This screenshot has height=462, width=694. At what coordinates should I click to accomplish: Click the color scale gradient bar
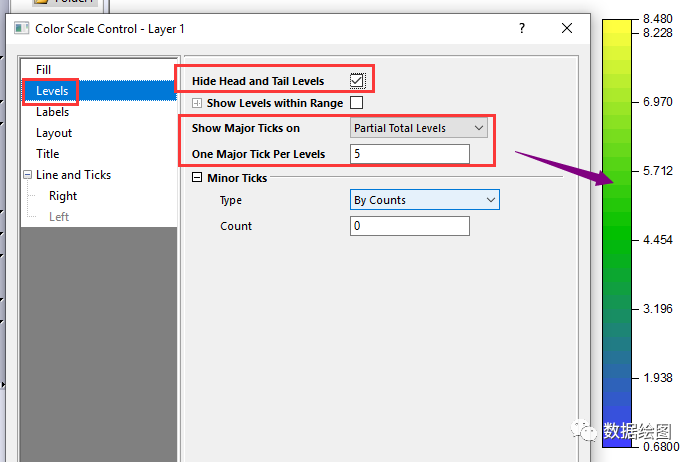(617, 233)
